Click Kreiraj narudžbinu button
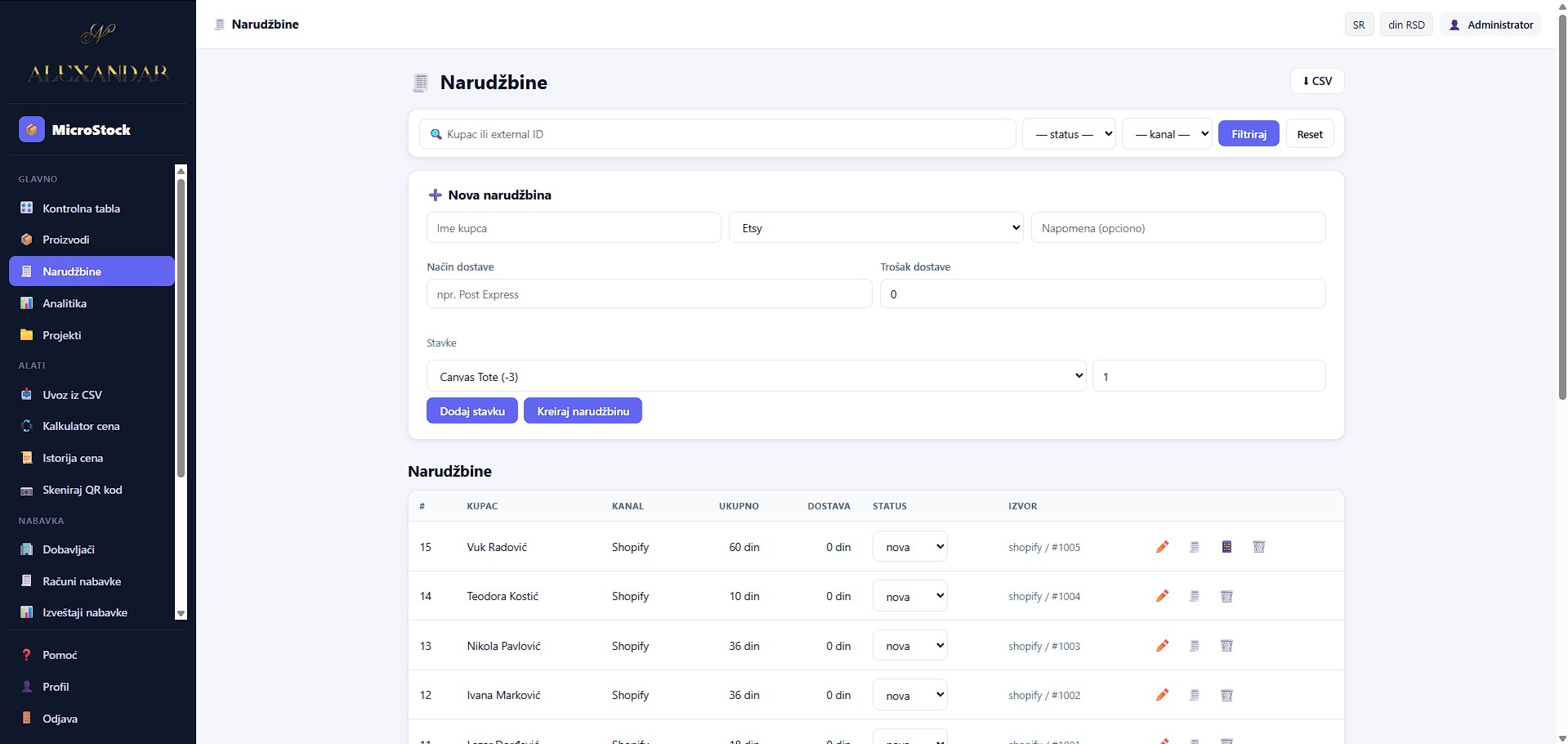Viewport: 1568px width, 744px height. (583, 411)
